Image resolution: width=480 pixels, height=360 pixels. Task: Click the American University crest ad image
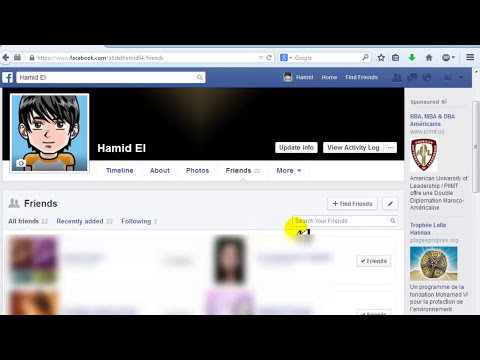coord(424,155)
